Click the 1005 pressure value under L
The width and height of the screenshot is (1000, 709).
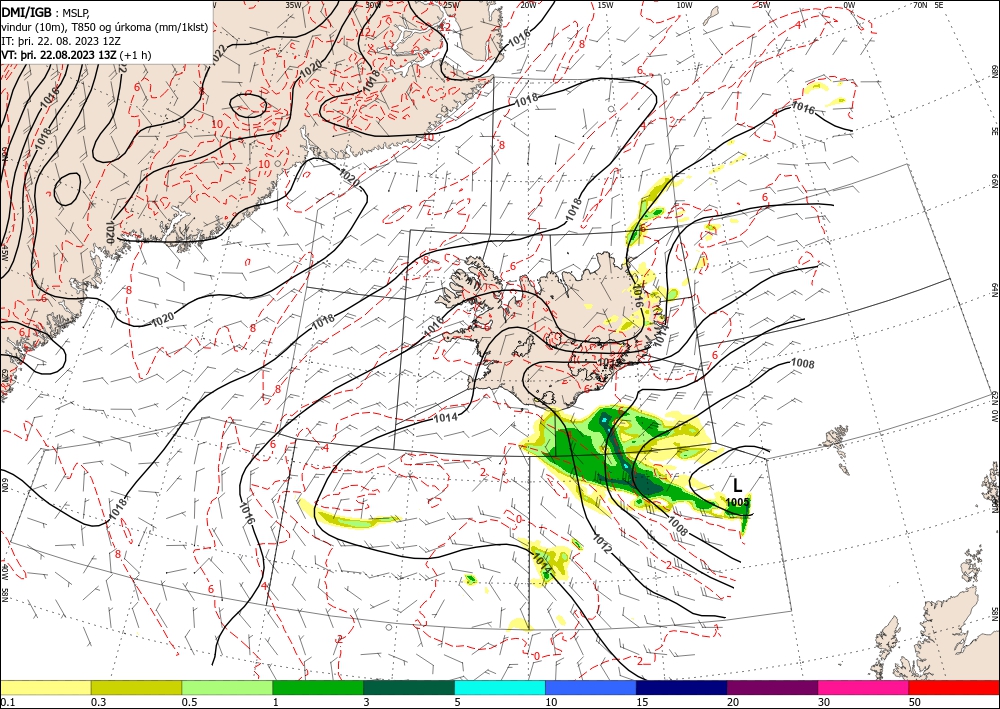tap(737, 502)
